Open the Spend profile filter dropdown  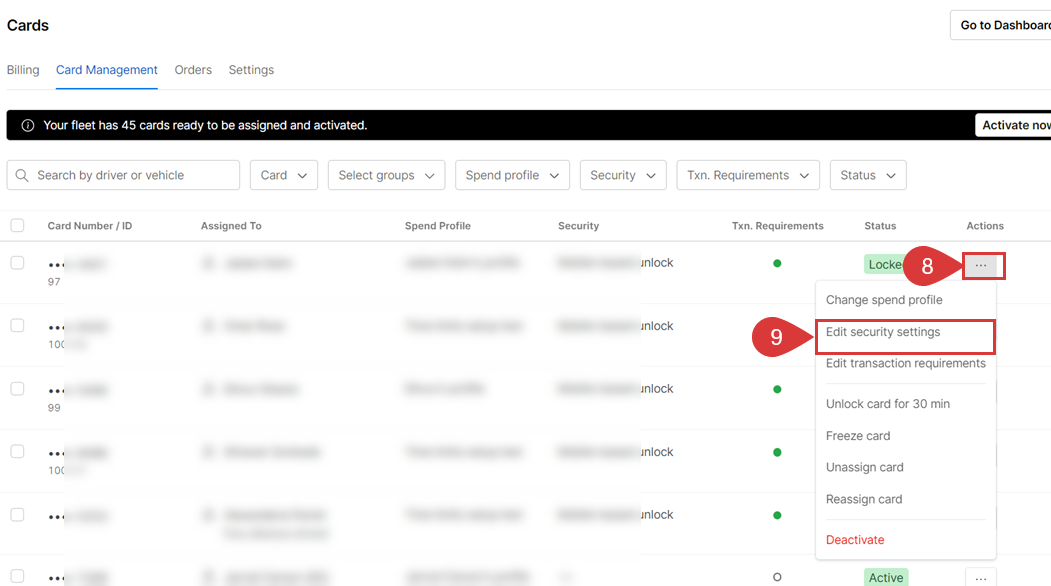[x=512, y=175]
